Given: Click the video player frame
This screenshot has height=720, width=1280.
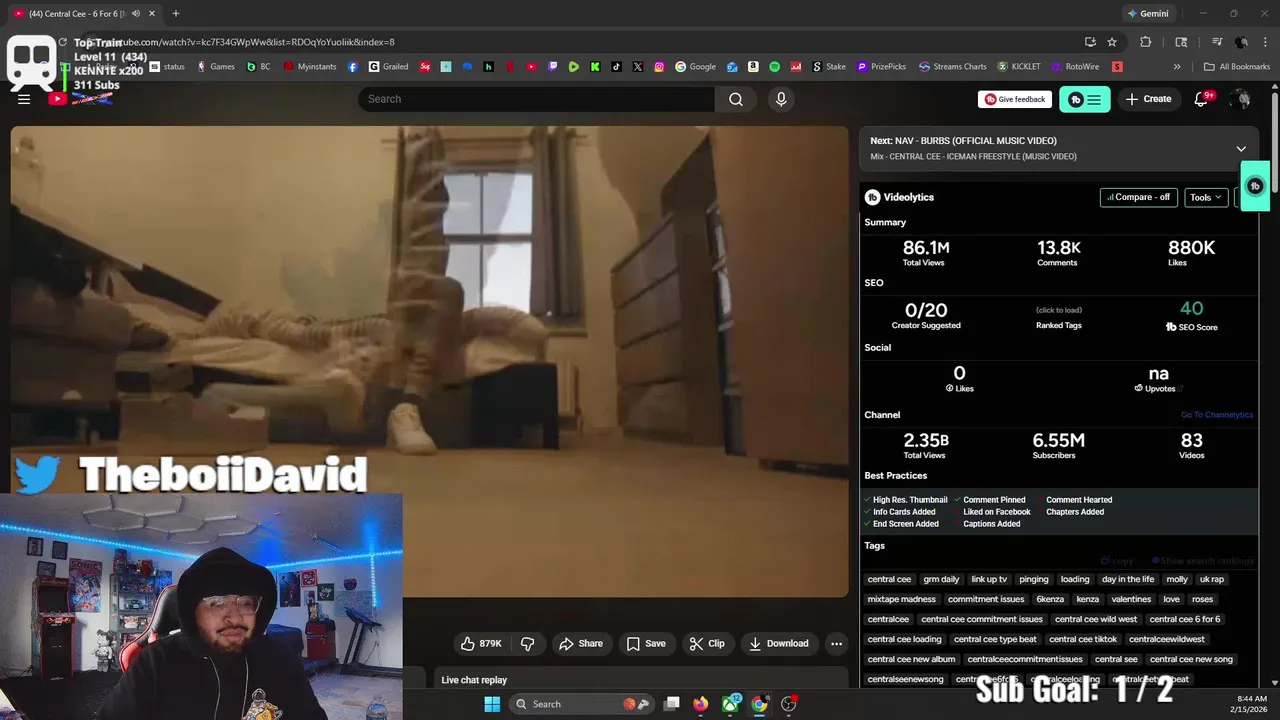Looking at the screenshot, I should click(x=430, y=361).
